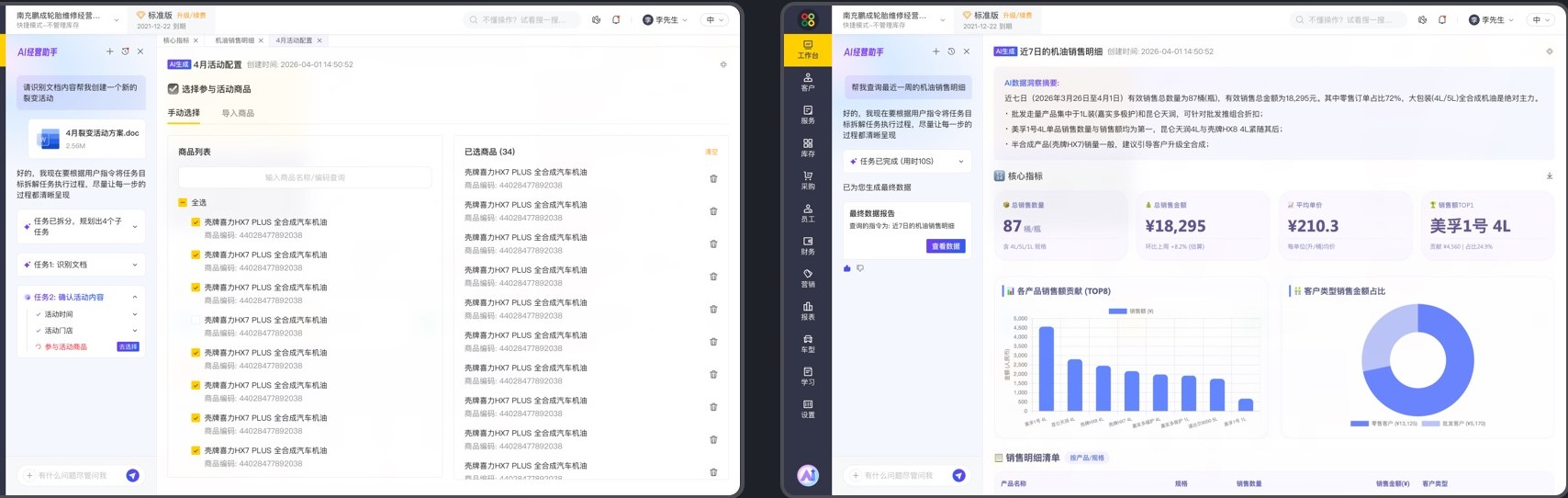This screenshot has width=1568, height=498.
Task: Check the unchecked product row checkbox
Action: 196,320
